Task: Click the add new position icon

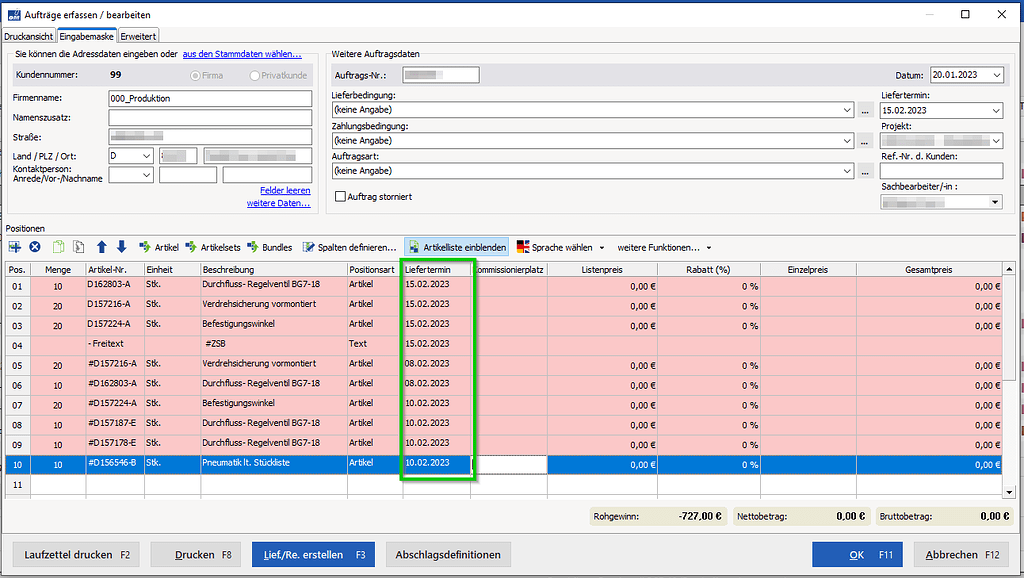Action: click(14, 247)
